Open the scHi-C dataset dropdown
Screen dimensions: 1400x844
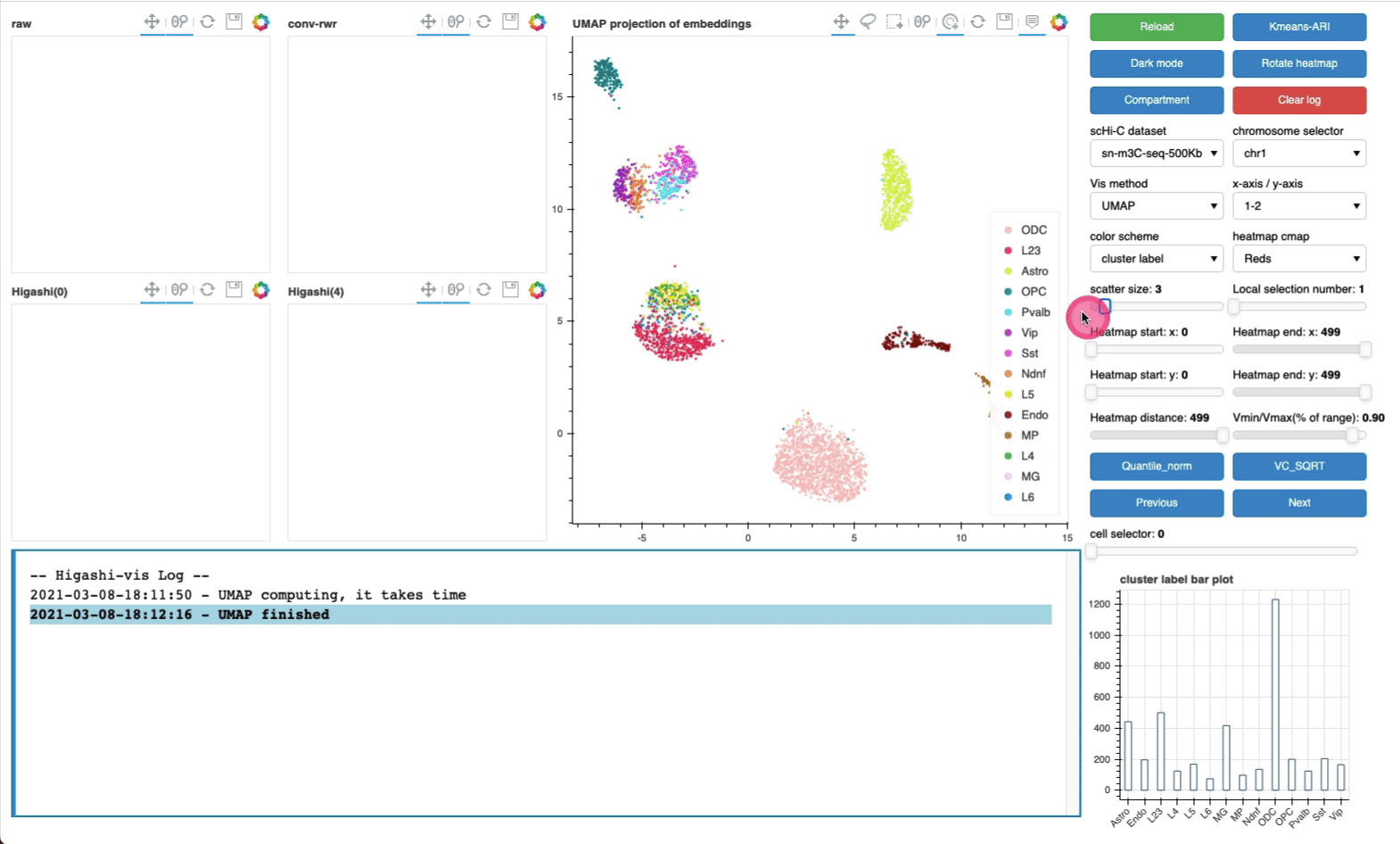pos(1156,153)
